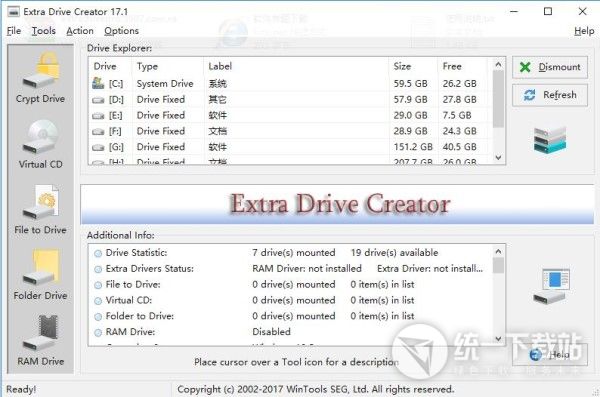600x397 pixels.
Task: Sort drive list by Type column
Action: 168,66
